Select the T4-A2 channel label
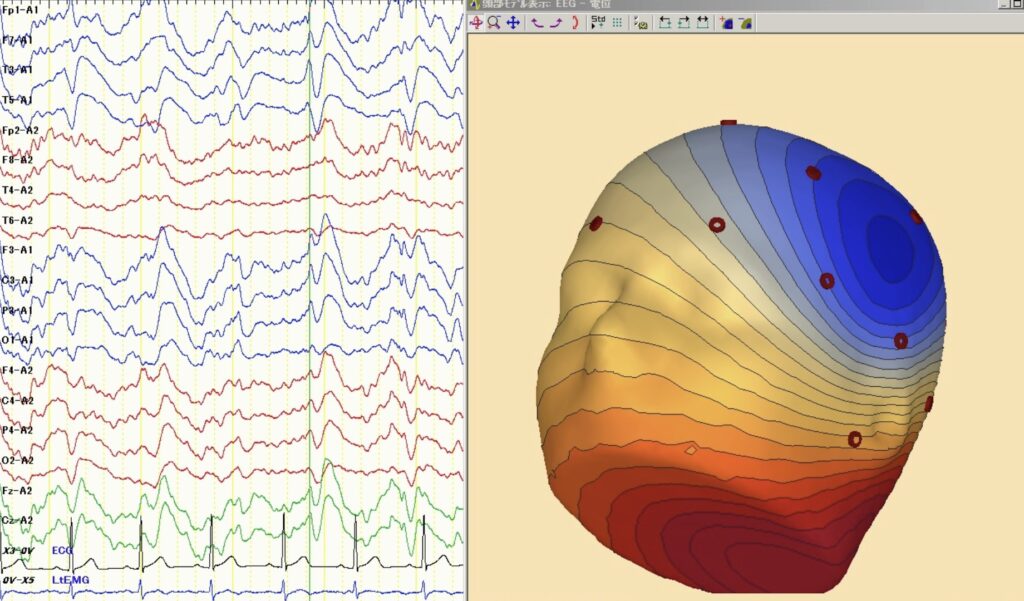This screenshot has width=1024, height=601. tap(18, 190)
